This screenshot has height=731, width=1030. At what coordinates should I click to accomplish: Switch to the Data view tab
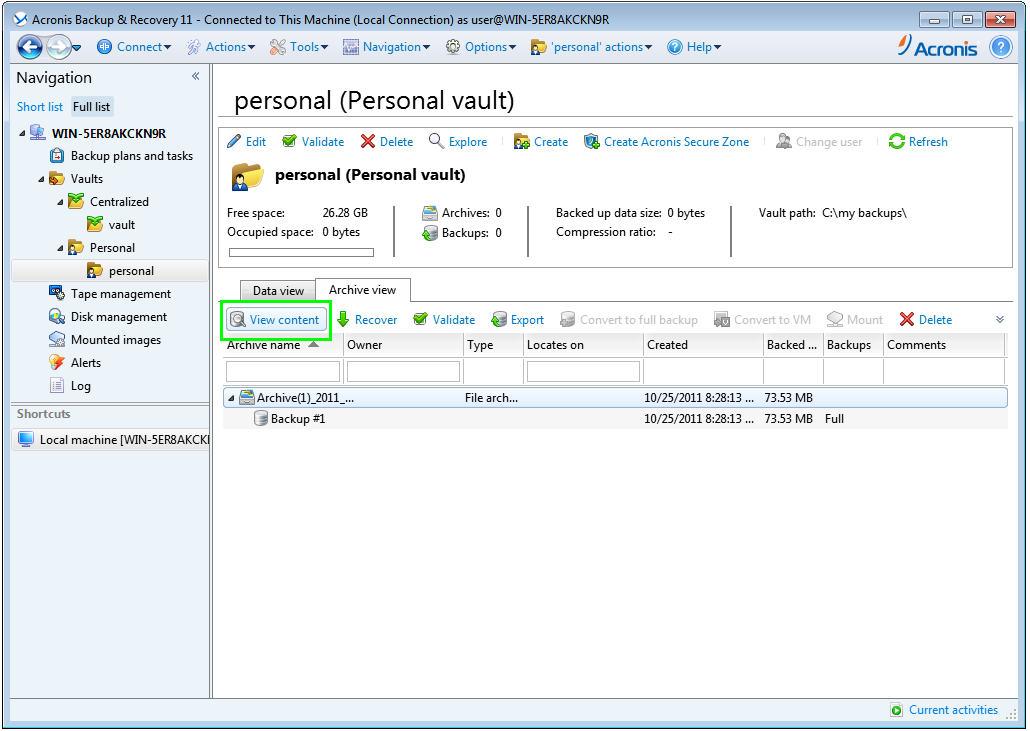click(x=278, y=290)
